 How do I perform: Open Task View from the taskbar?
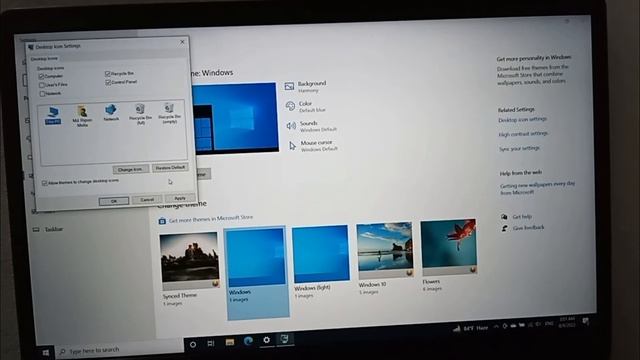pos(211,343)
